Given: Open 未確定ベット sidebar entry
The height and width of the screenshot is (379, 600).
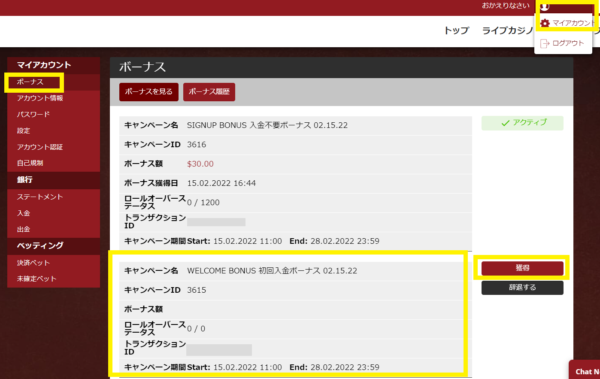Looking at the screenshot, I should click(36, 279).
